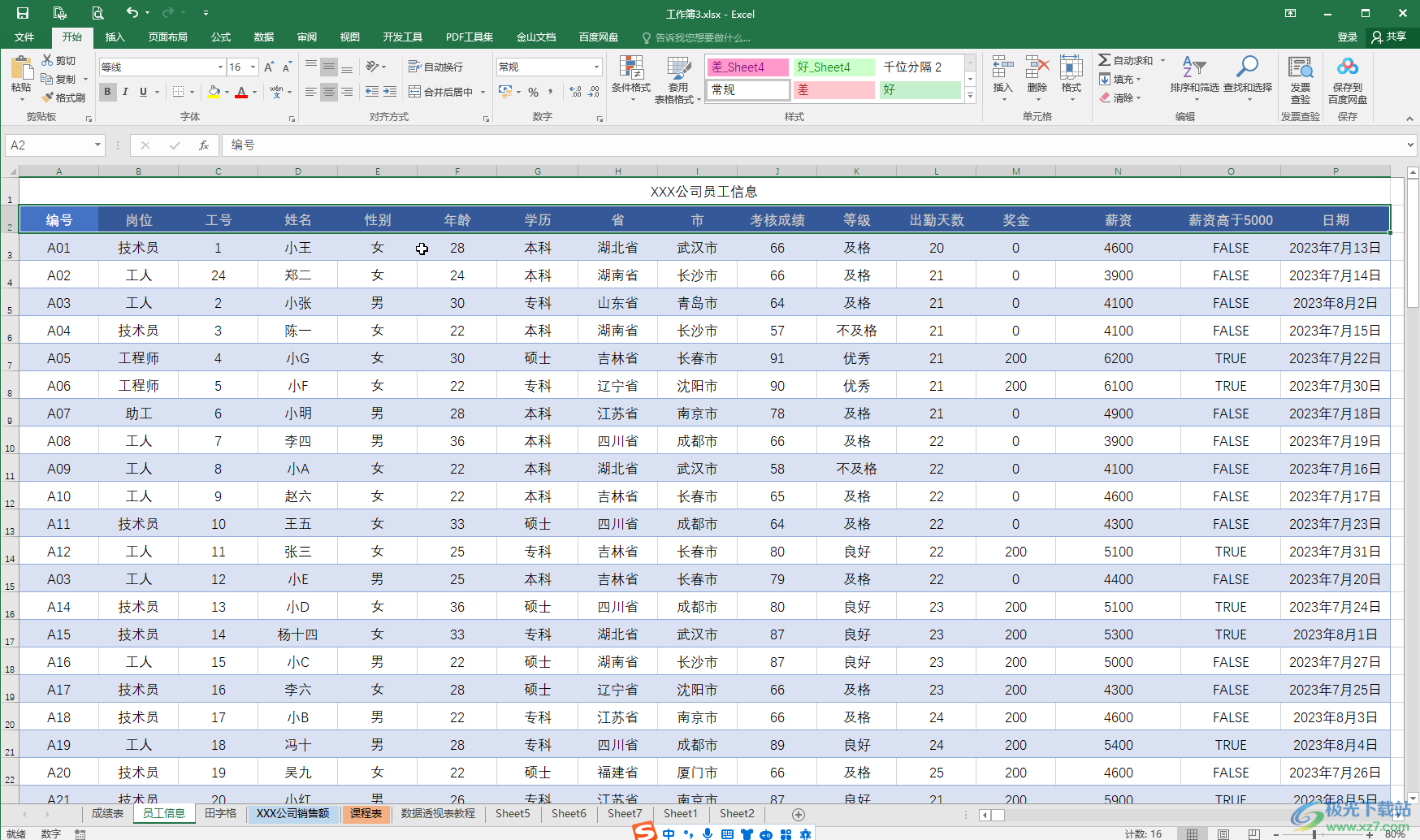Apply the 差_Sheet4 cell style

click(748, 67)
